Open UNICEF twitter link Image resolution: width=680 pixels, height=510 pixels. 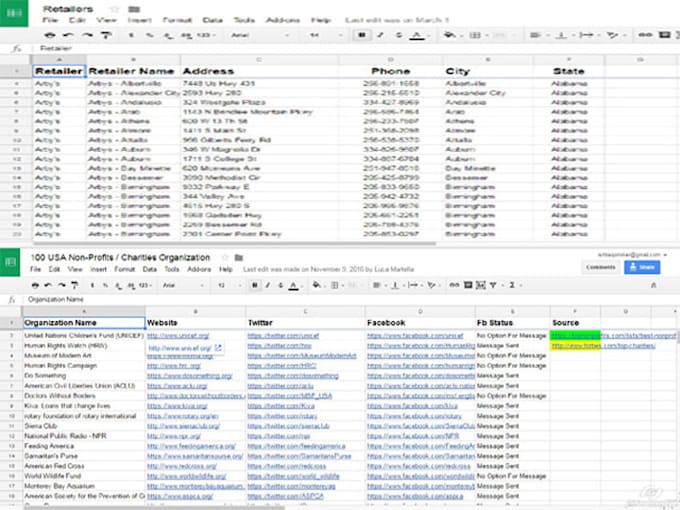click(x=283, y=336)
